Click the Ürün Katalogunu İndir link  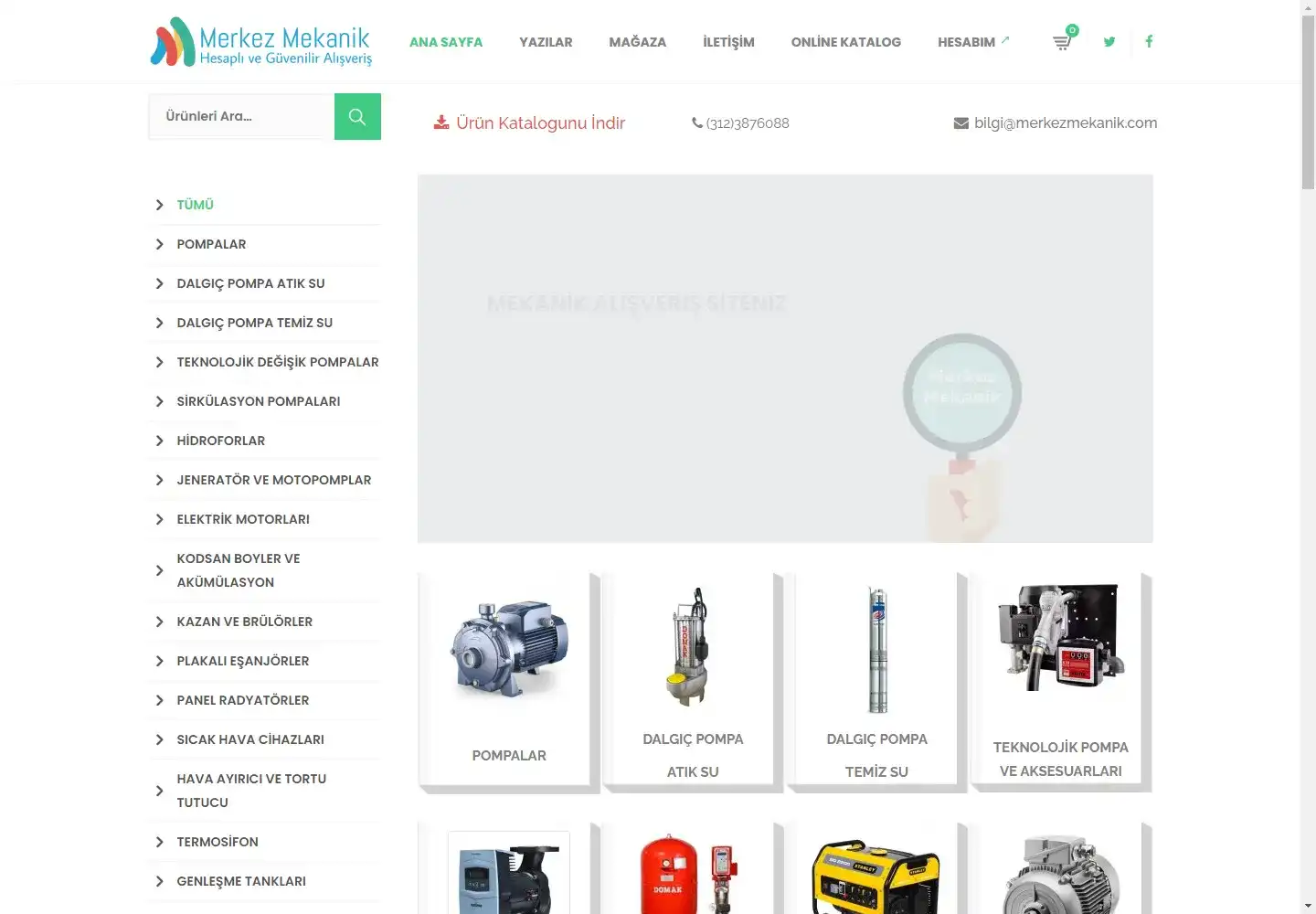click(540, 122)
